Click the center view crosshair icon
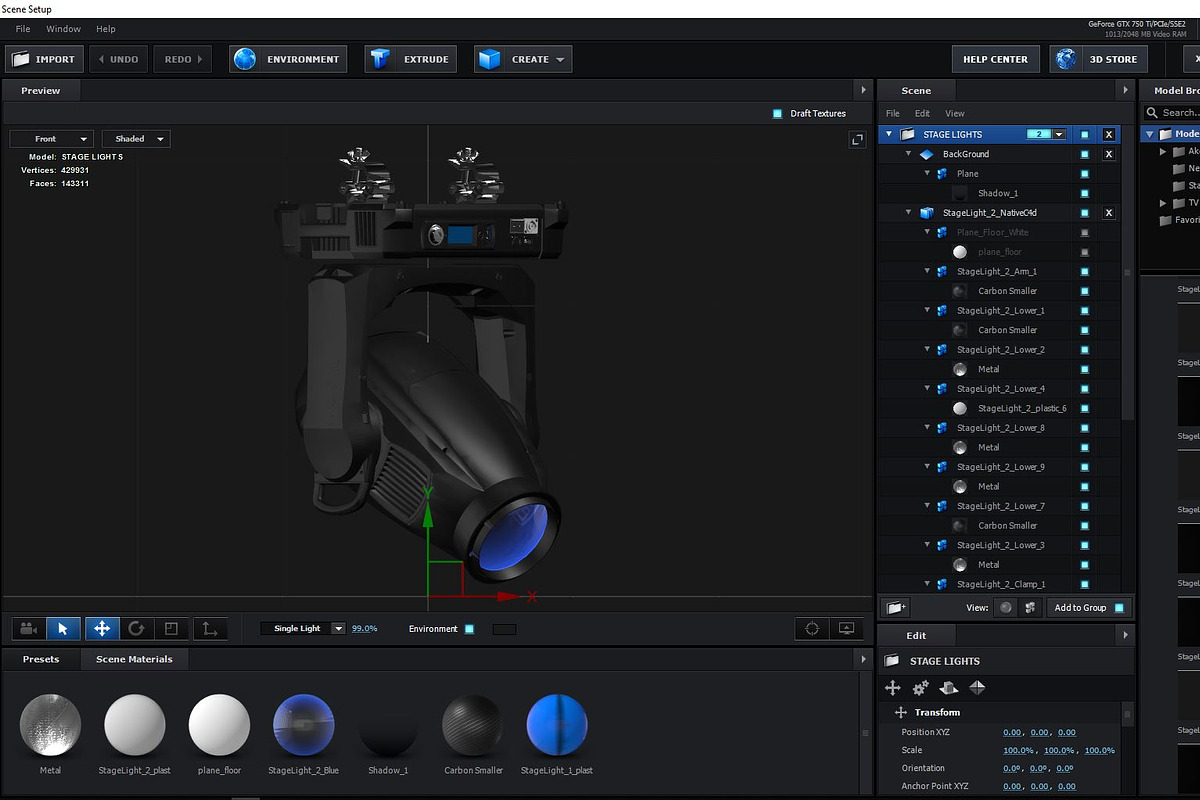Screen dimensions: 1200x800 (x=812, y=629)
